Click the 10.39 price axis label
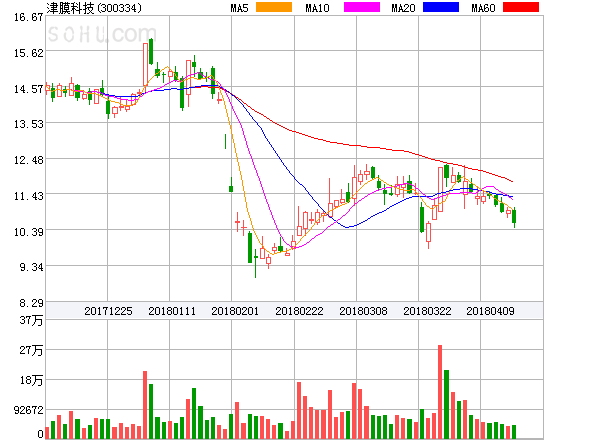Viewport: 600px width, 440px height. (x=28, y=232)
